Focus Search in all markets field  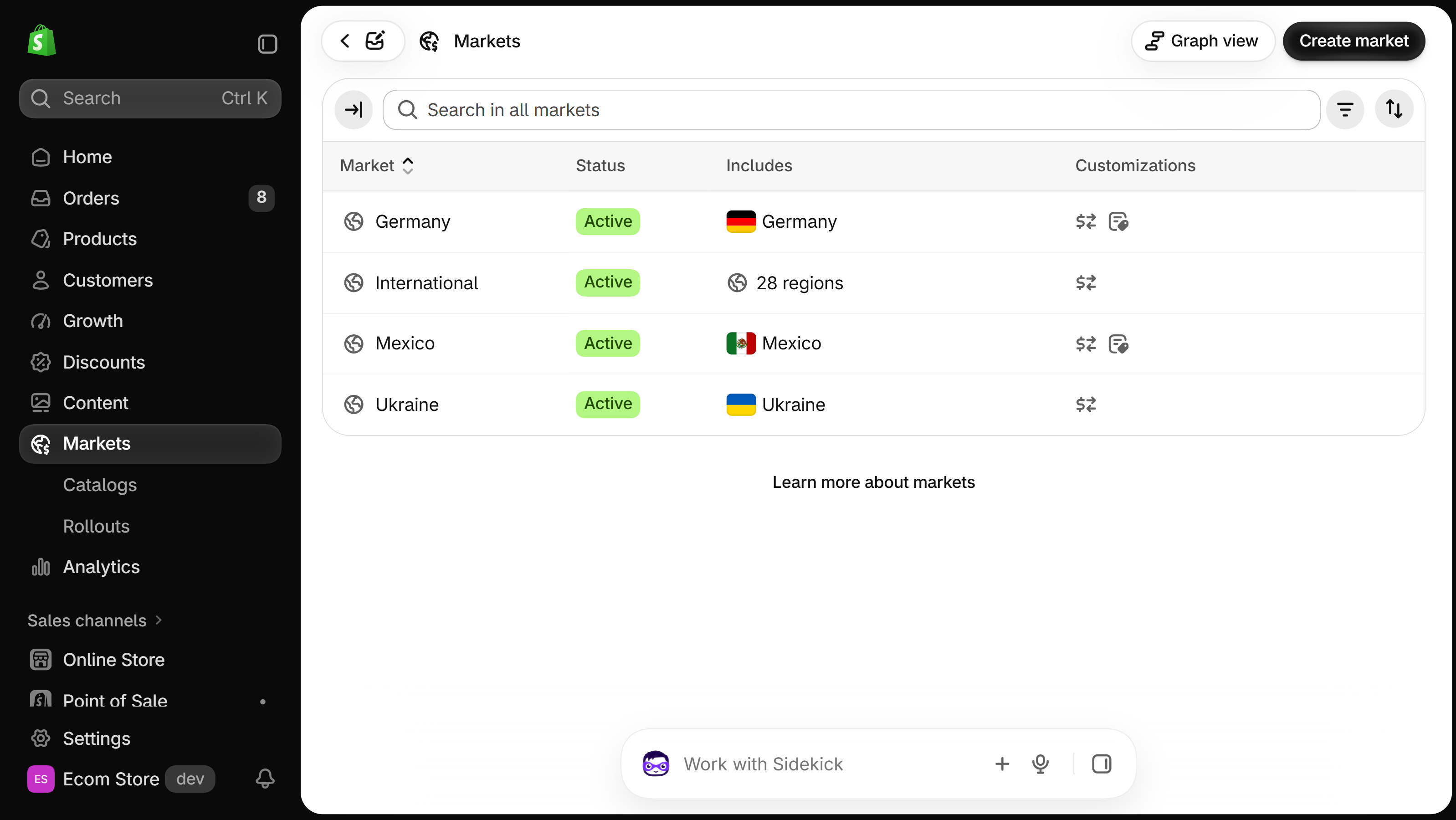coord(851,110)
